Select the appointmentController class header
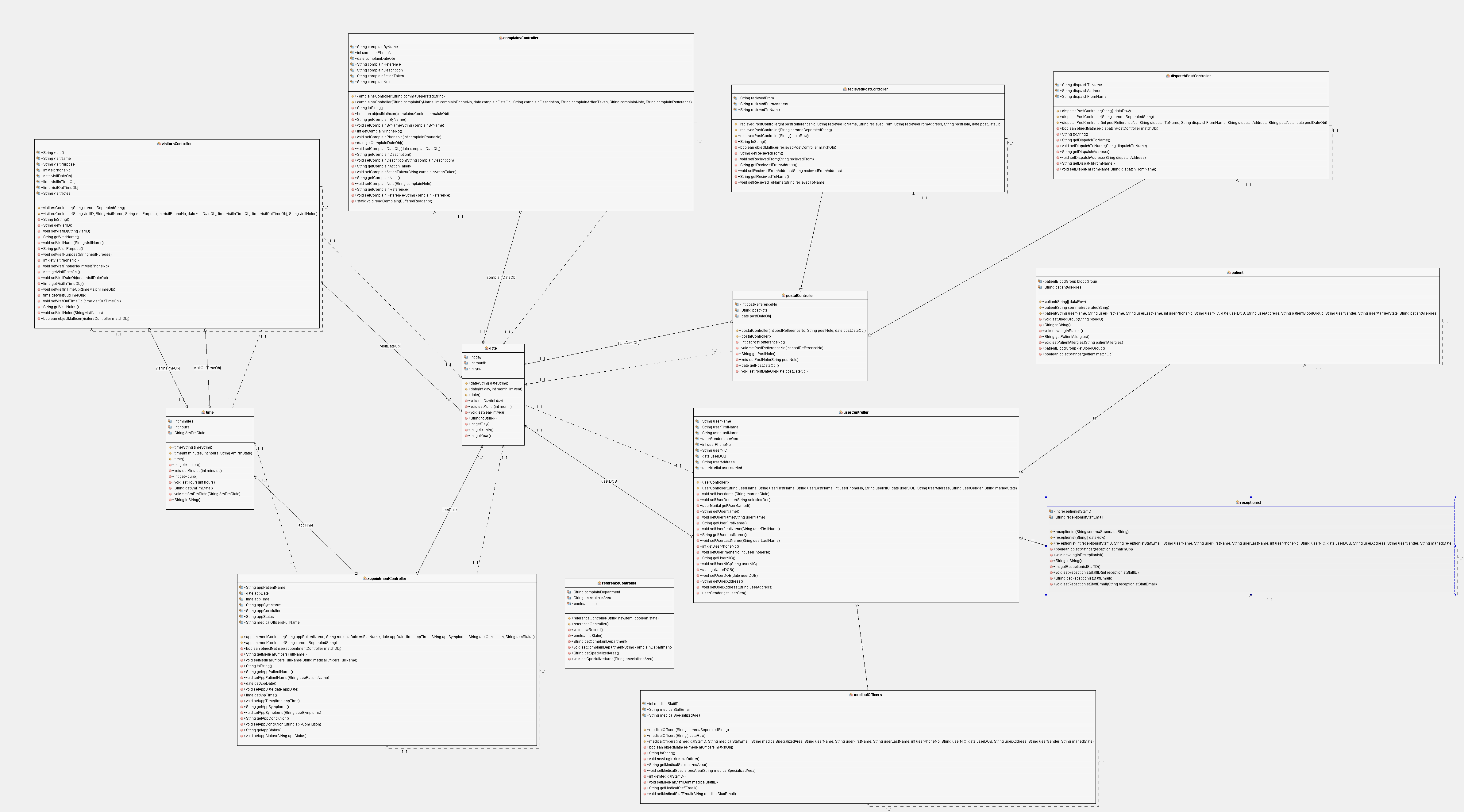The height and width of the screenshot is (812, 1464). (387, 578)
